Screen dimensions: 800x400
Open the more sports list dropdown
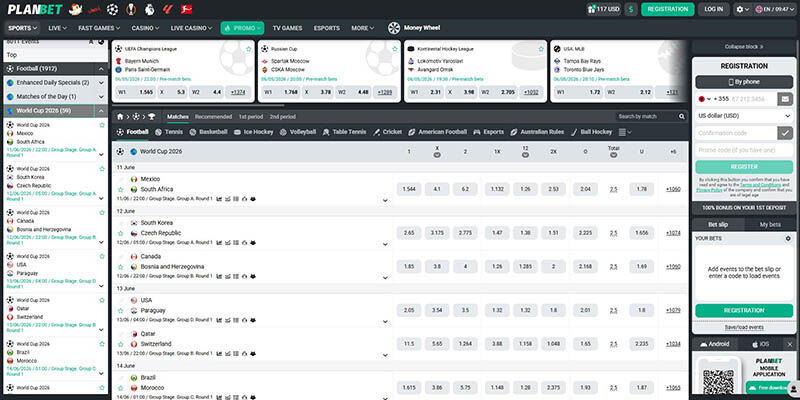625,132
